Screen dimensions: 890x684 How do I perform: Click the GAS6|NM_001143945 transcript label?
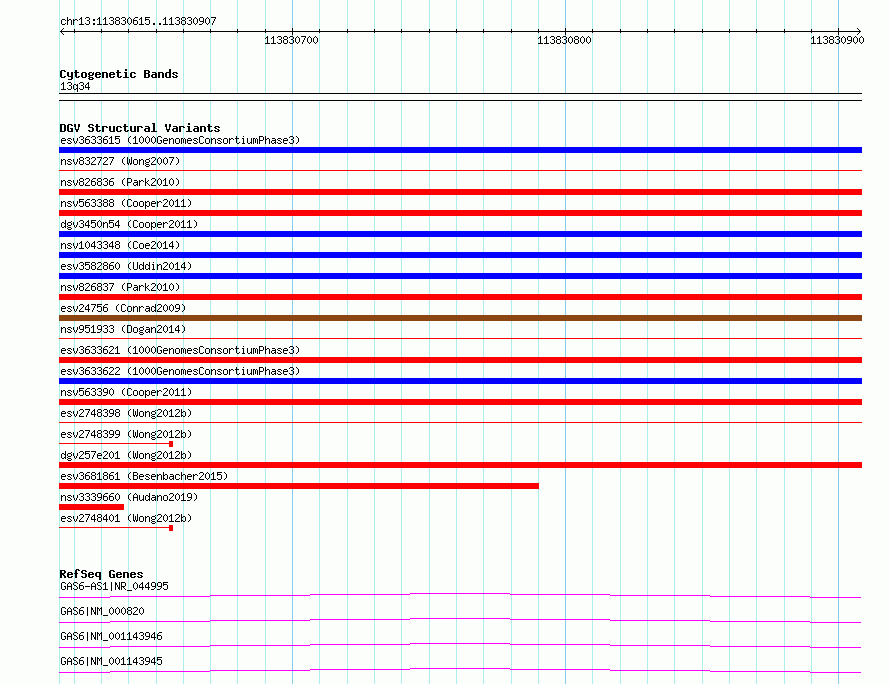click(111, 661)
